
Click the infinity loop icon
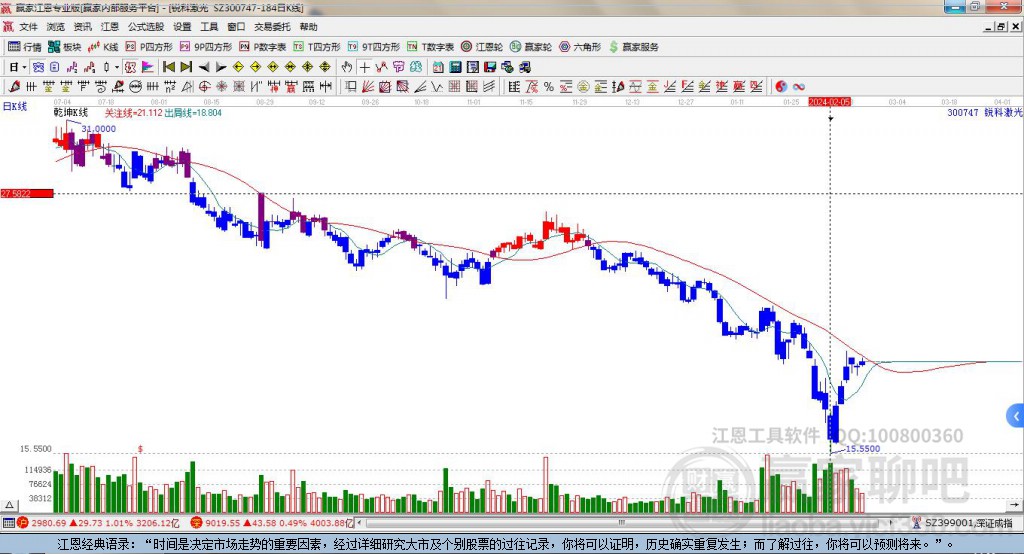pyautogui.click(x=798, y=86)
